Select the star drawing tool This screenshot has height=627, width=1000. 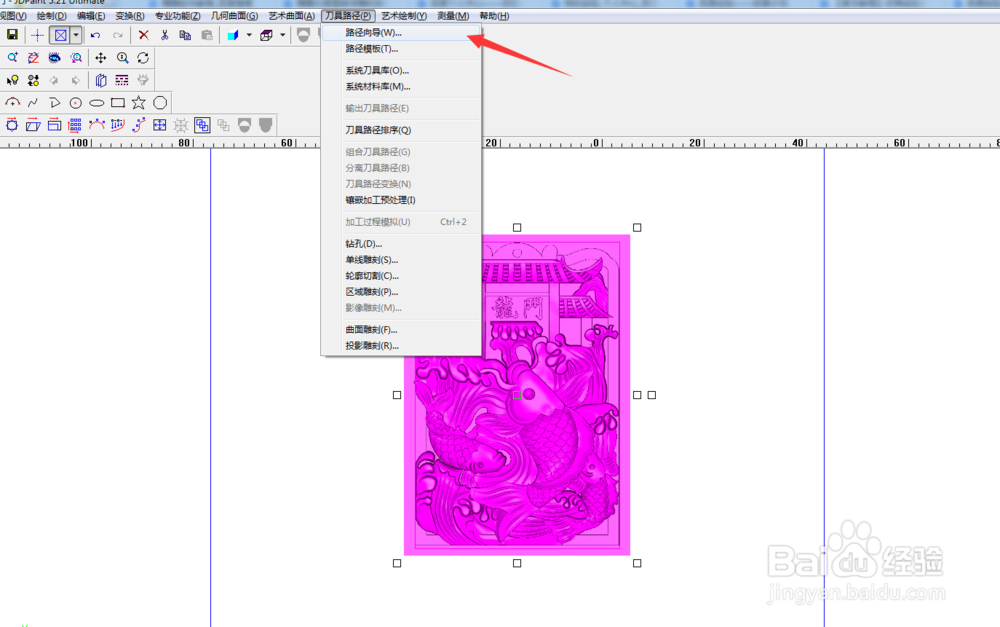point(138,103)
